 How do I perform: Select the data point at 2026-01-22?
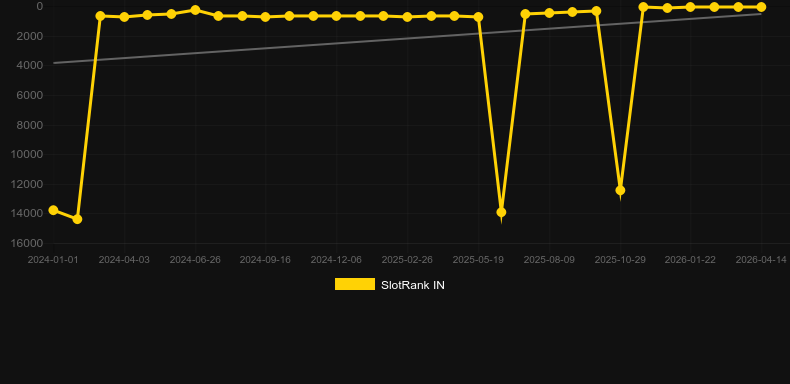point(690,7)
